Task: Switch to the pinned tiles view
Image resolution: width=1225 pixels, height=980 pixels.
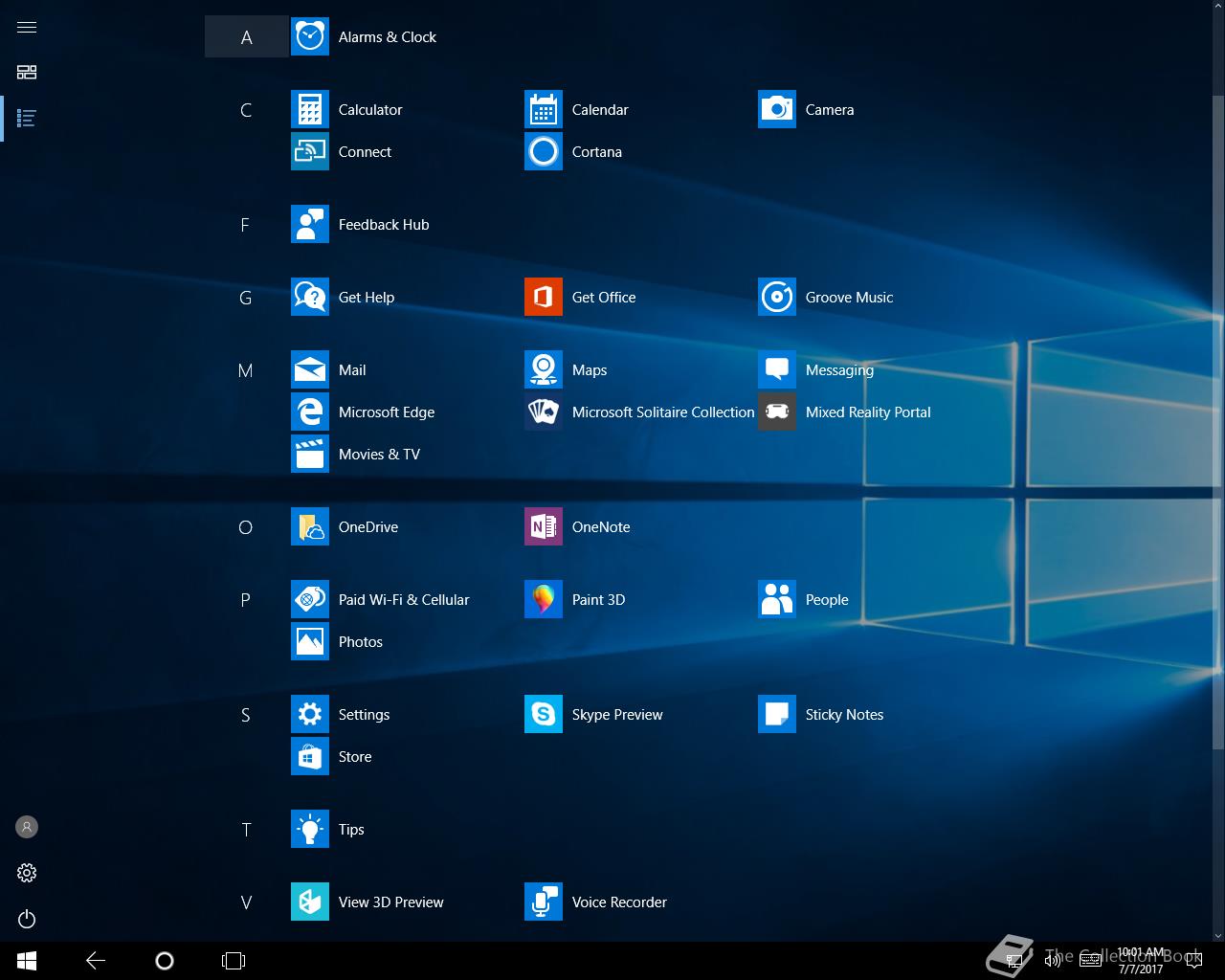Action: [27, 73]
